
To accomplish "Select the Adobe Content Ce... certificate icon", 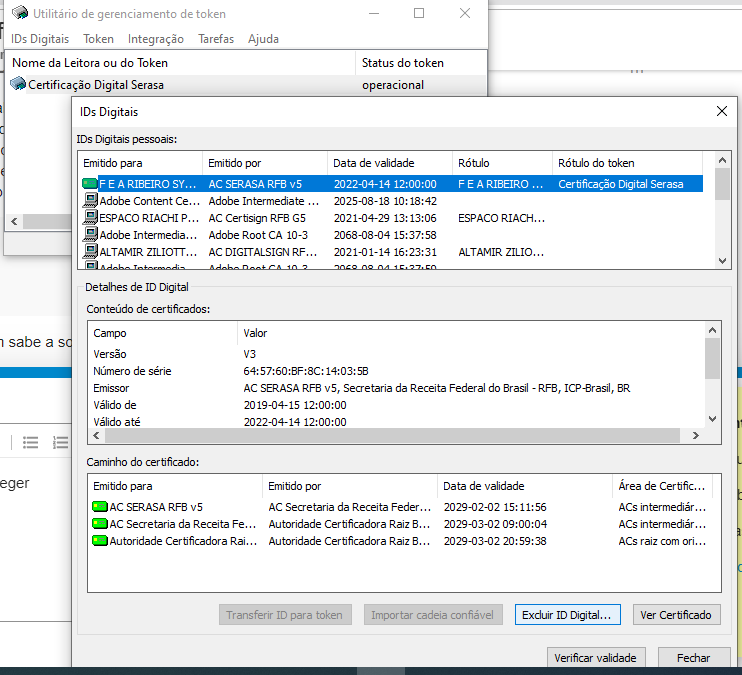I will (90, 200).
